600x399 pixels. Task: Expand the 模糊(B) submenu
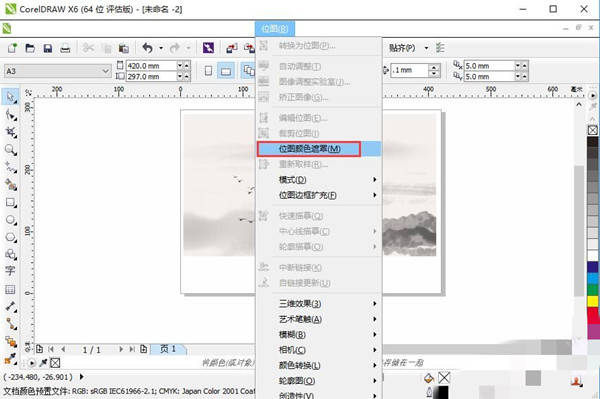pyautogui.click(x=375, y=335)
